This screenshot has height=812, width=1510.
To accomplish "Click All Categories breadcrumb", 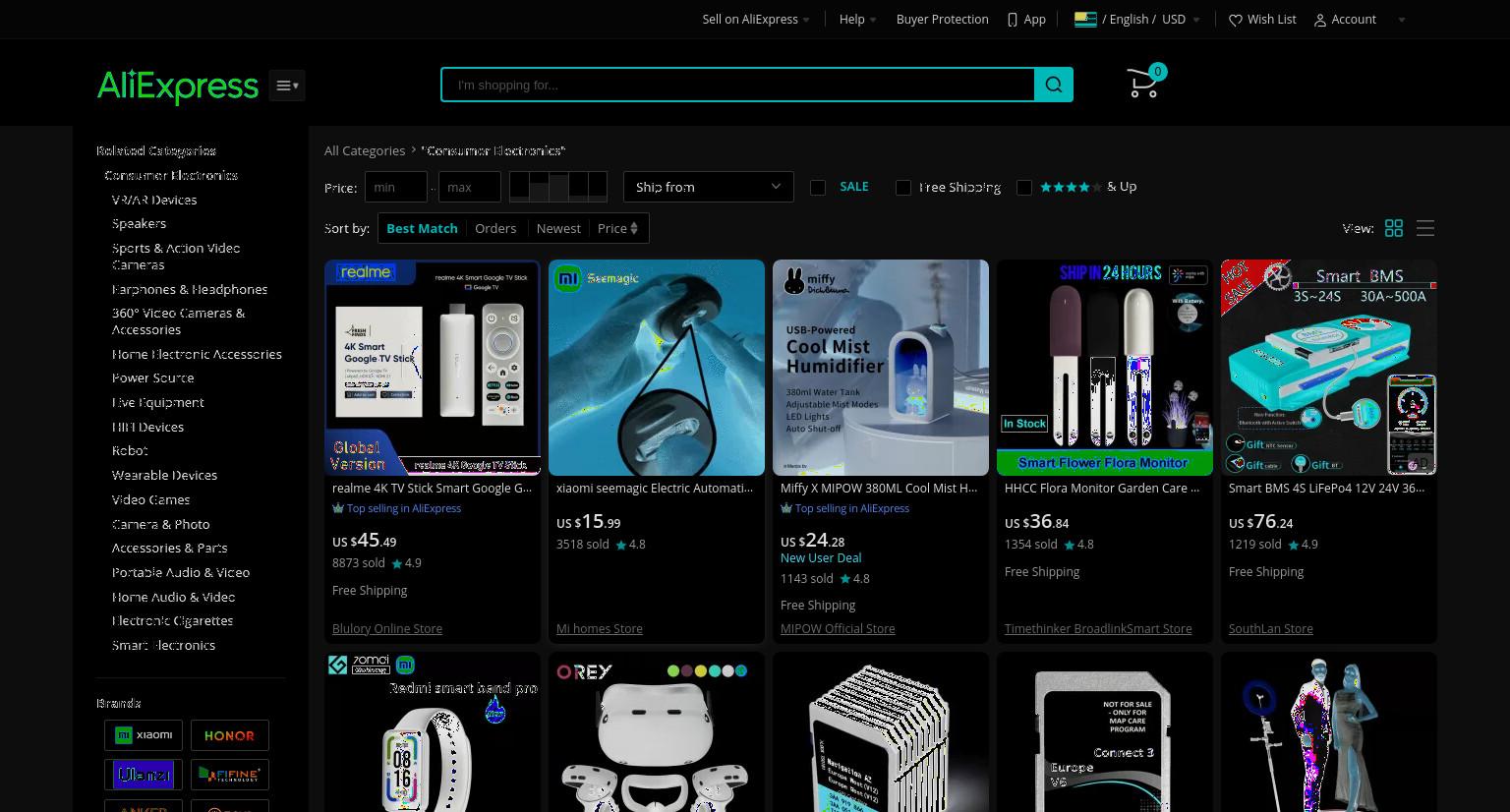I will click(365, 150).
